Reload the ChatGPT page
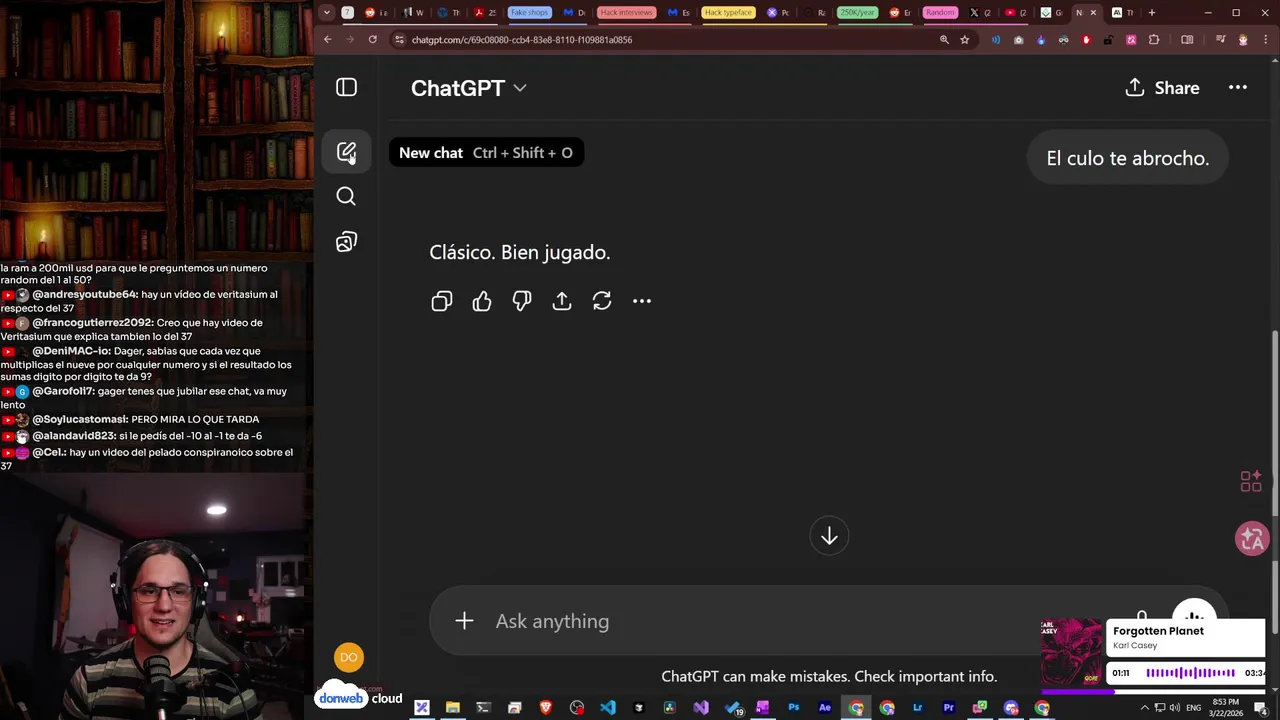Image resolution: width=1280 pixels, height=720 pixels. pyautogui.click(x=372, y=40)
